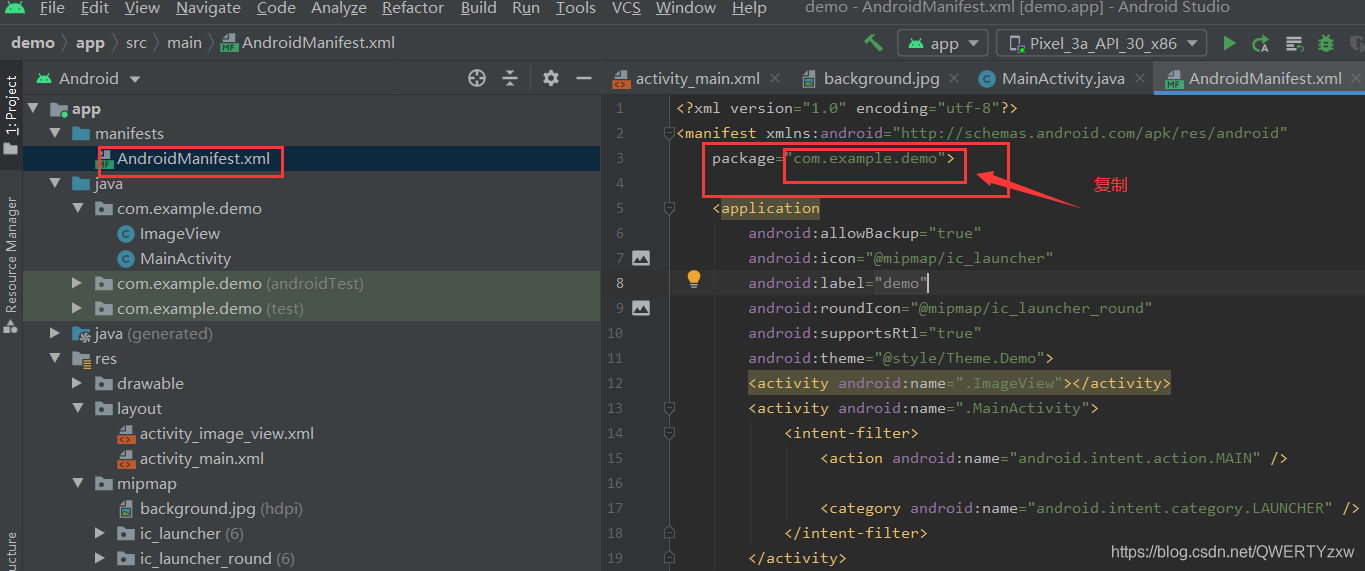Screen dimensions: 1365x571
Task: Click line number 12 in editor gutter
Action: tap(614, 383)
